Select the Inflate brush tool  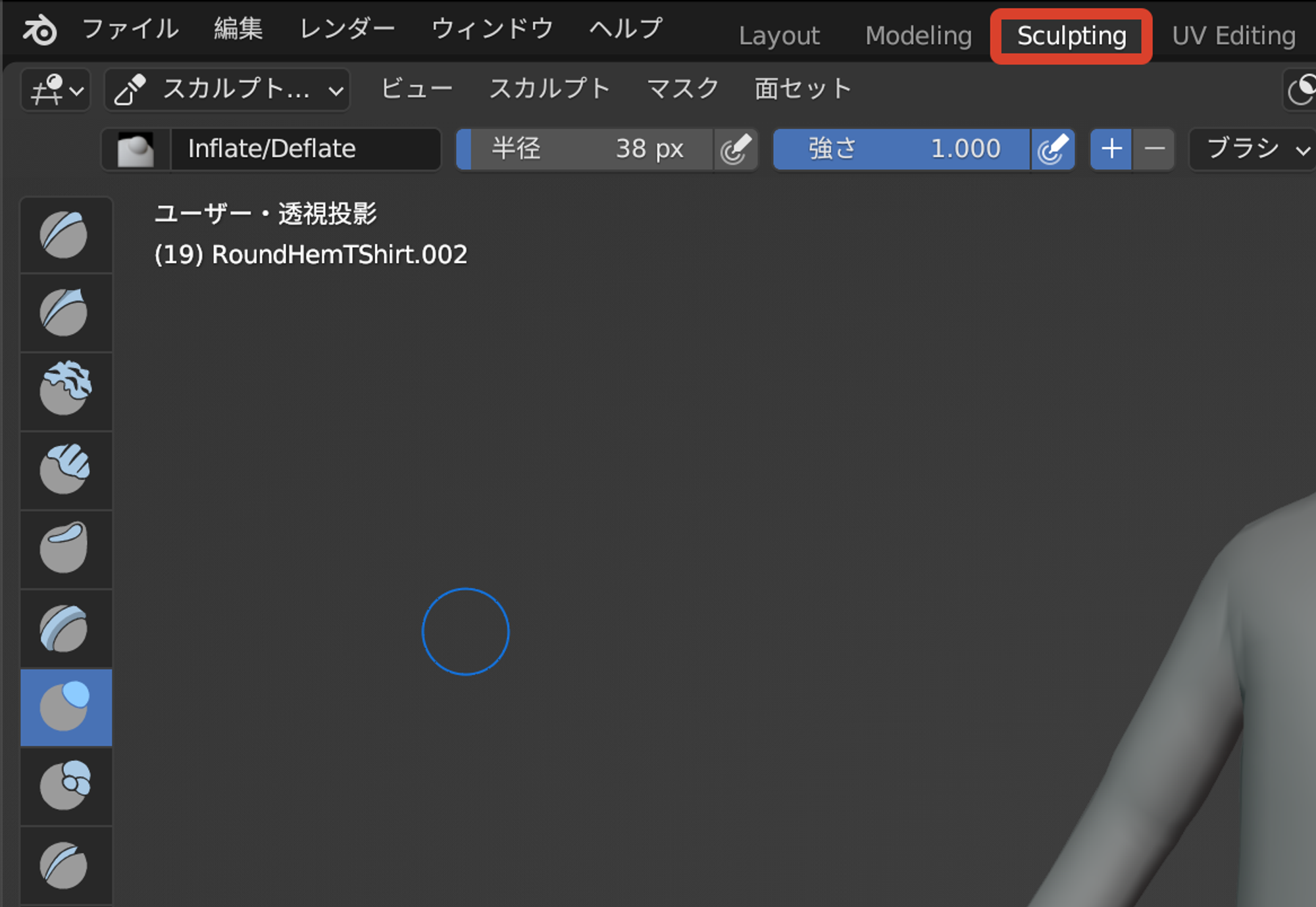tap(66, 708)
